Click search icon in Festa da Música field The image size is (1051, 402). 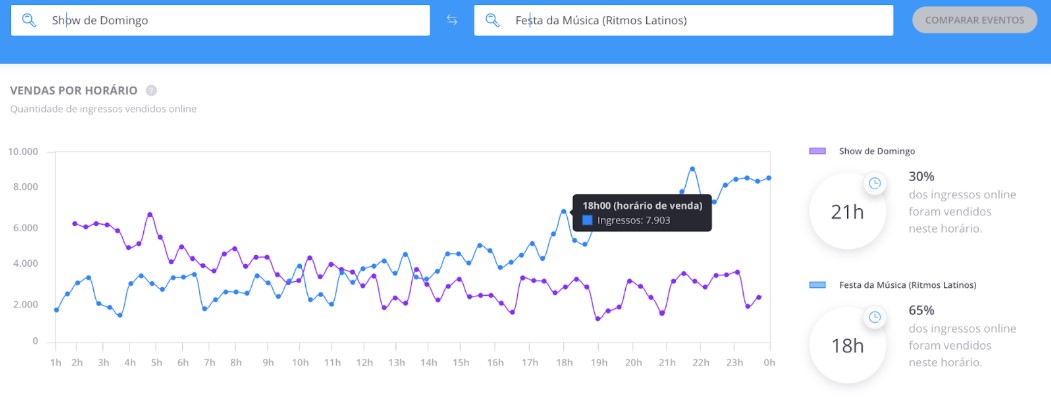pyautogui.click(x=493, y=20)
